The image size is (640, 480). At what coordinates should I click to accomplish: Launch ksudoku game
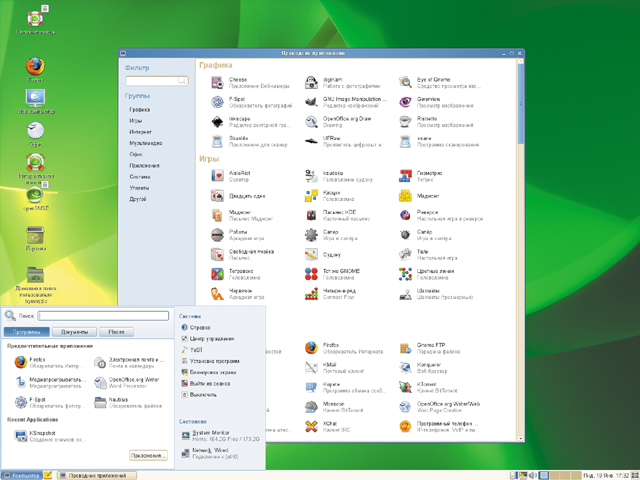tap(338, 176)
